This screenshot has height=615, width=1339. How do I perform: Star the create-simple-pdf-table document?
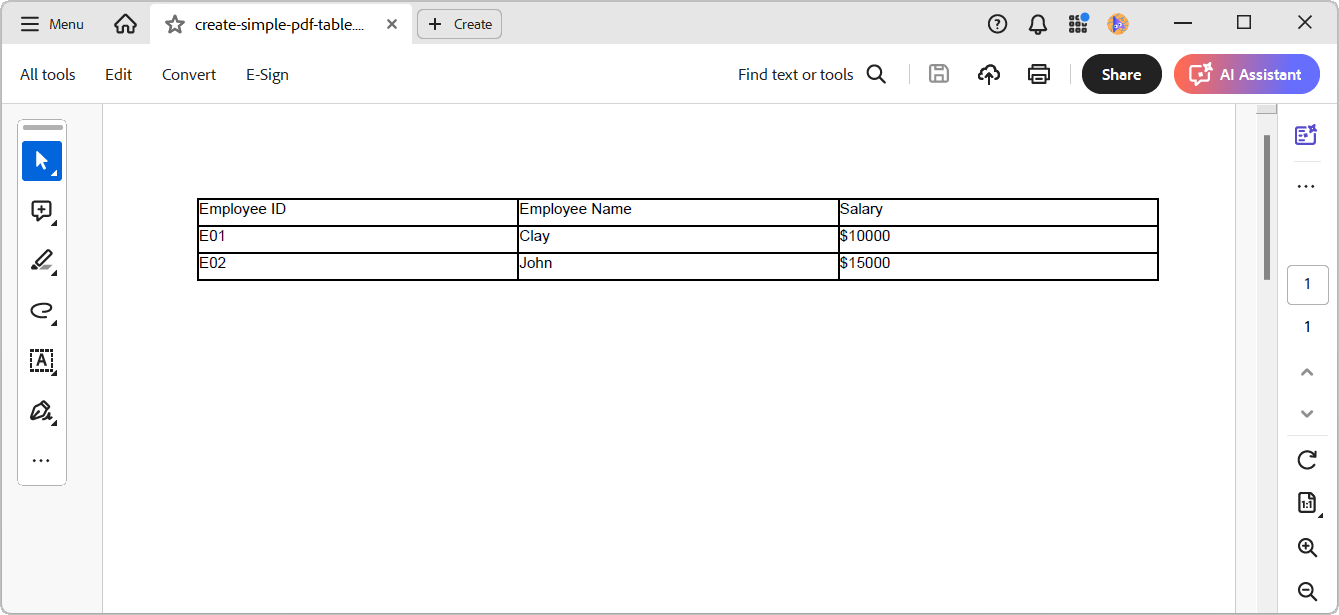coord(175,24)
